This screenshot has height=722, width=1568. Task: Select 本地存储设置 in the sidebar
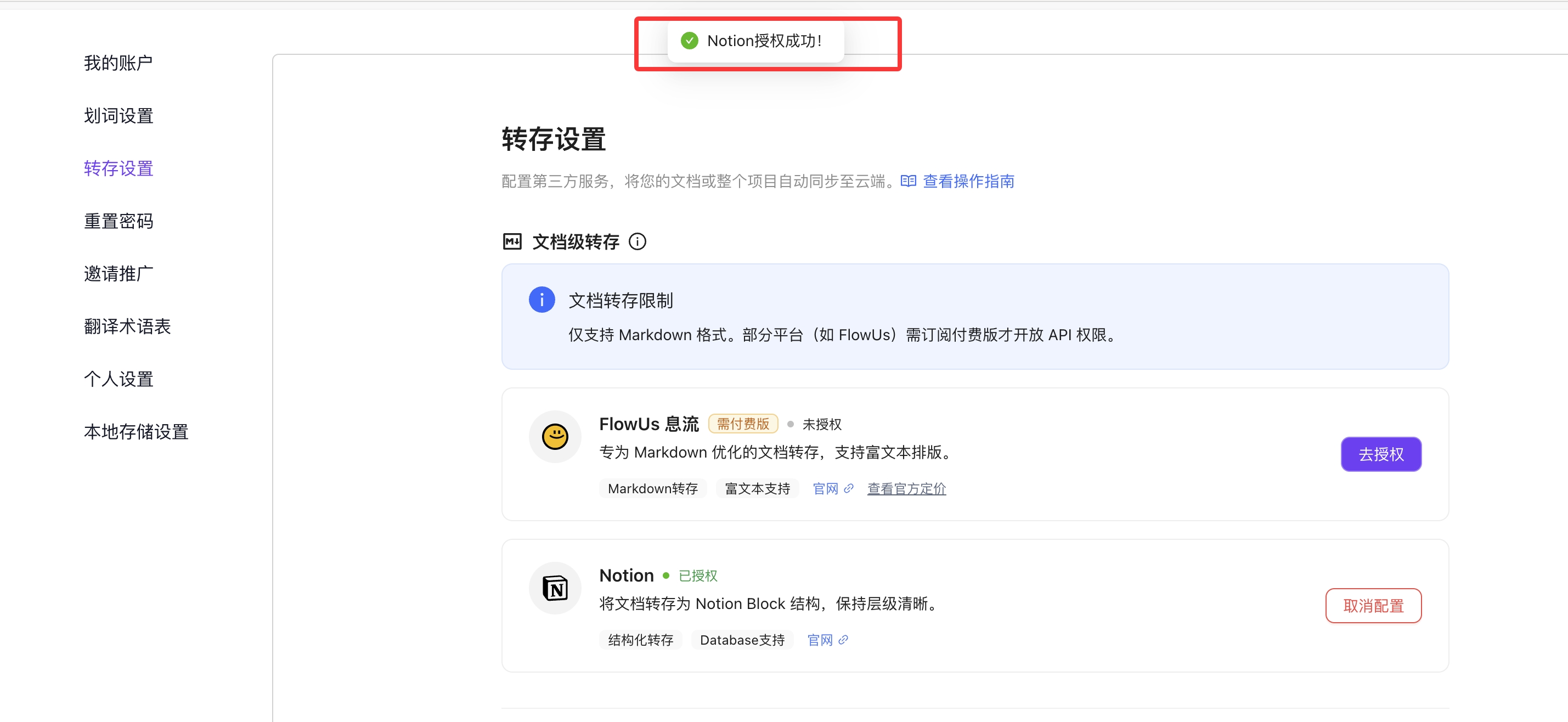pos(136,432)
